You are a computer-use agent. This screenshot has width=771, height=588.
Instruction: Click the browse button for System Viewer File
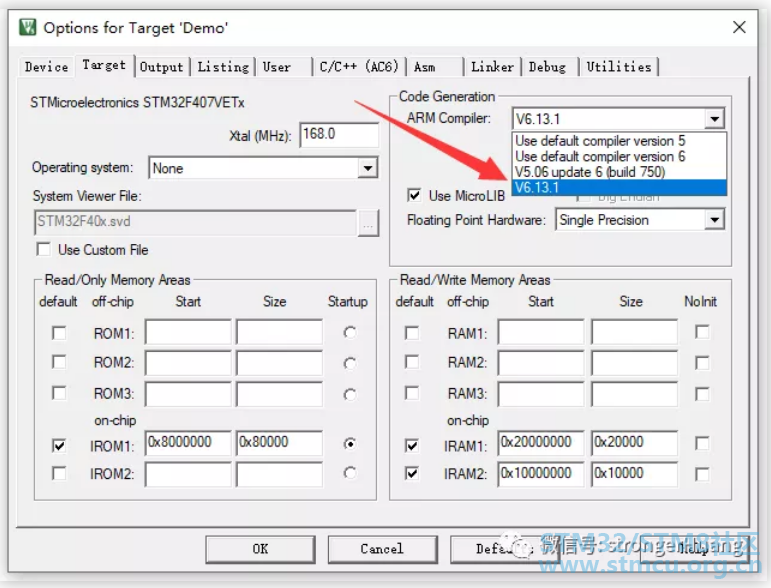pyautogui.click(x=368, y=223)
